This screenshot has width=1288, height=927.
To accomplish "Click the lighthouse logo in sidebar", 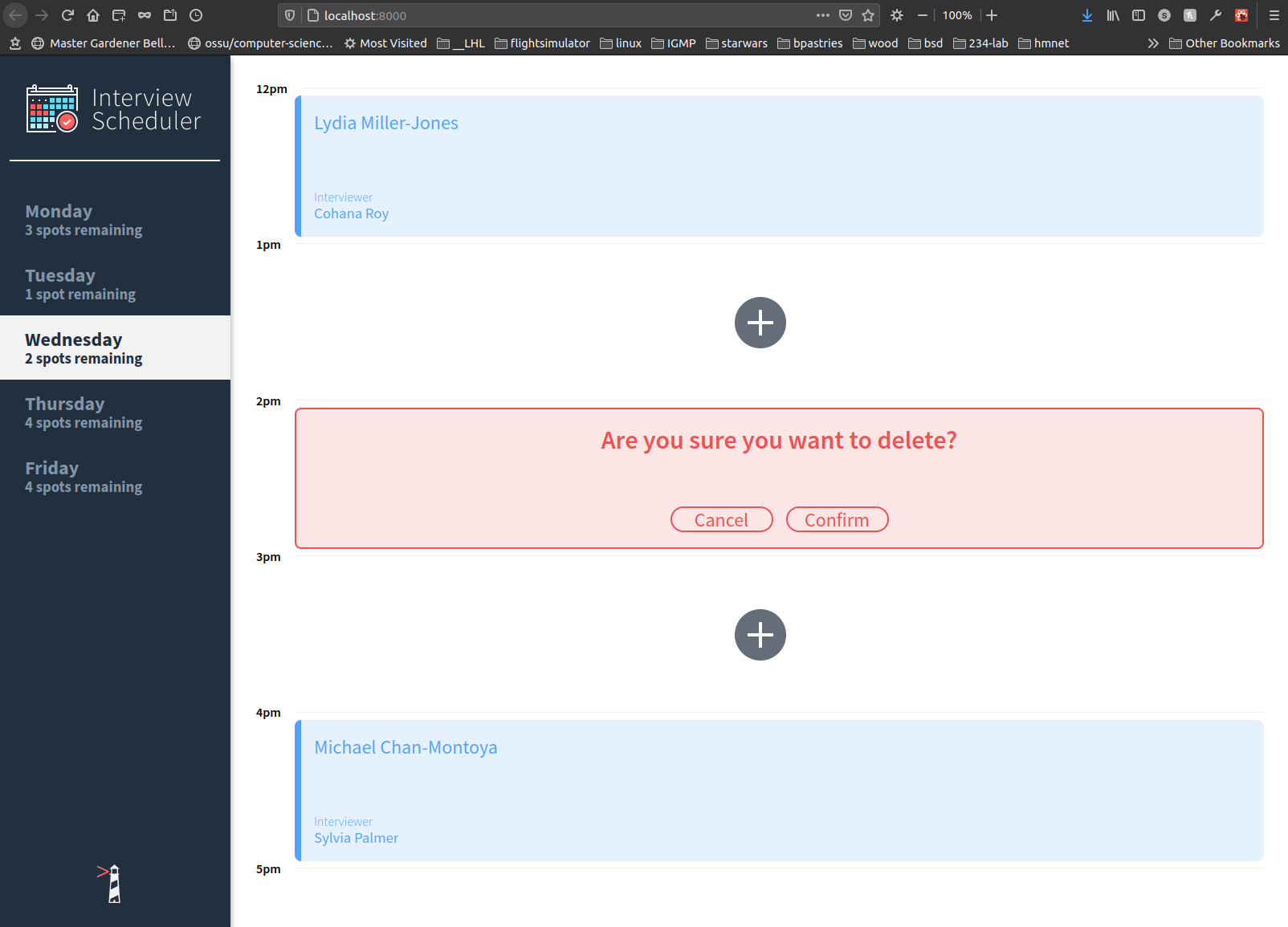I will coord(110,884).
